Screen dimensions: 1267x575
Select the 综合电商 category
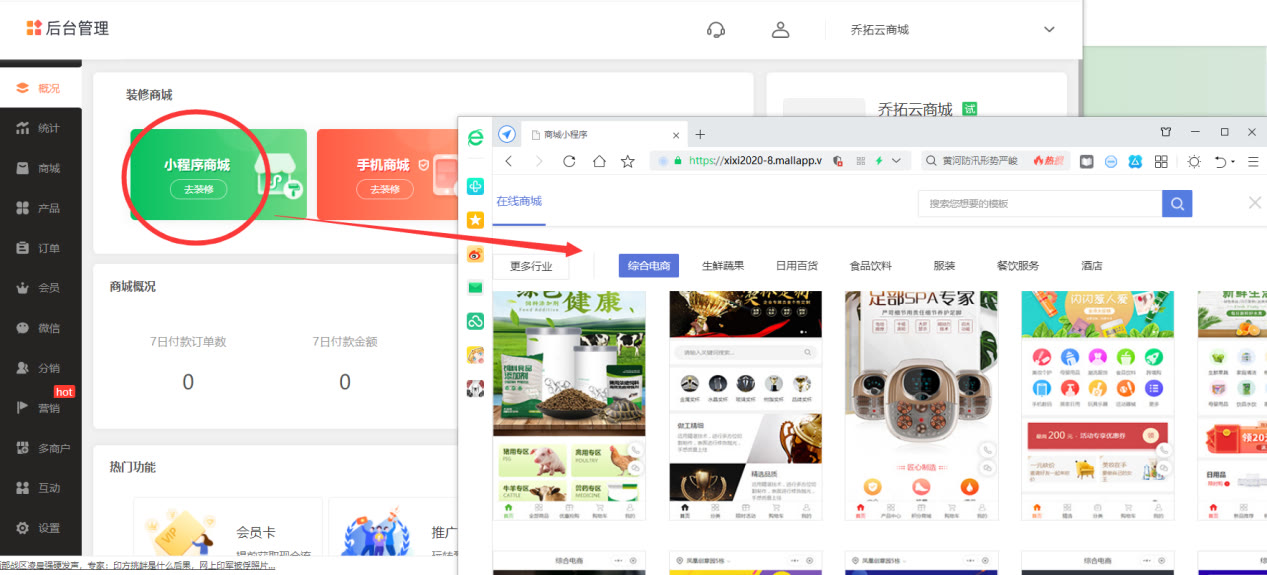tap(649, 266)
